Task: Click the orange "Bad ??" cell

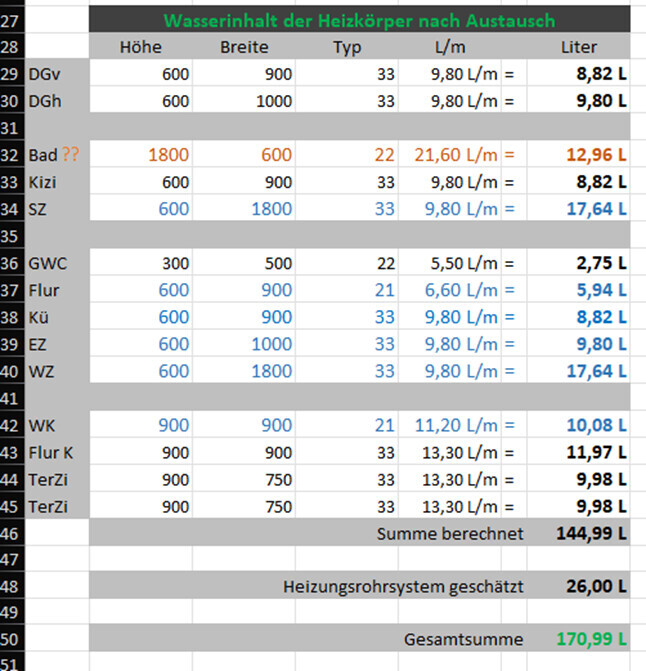Action: point(54,155)
